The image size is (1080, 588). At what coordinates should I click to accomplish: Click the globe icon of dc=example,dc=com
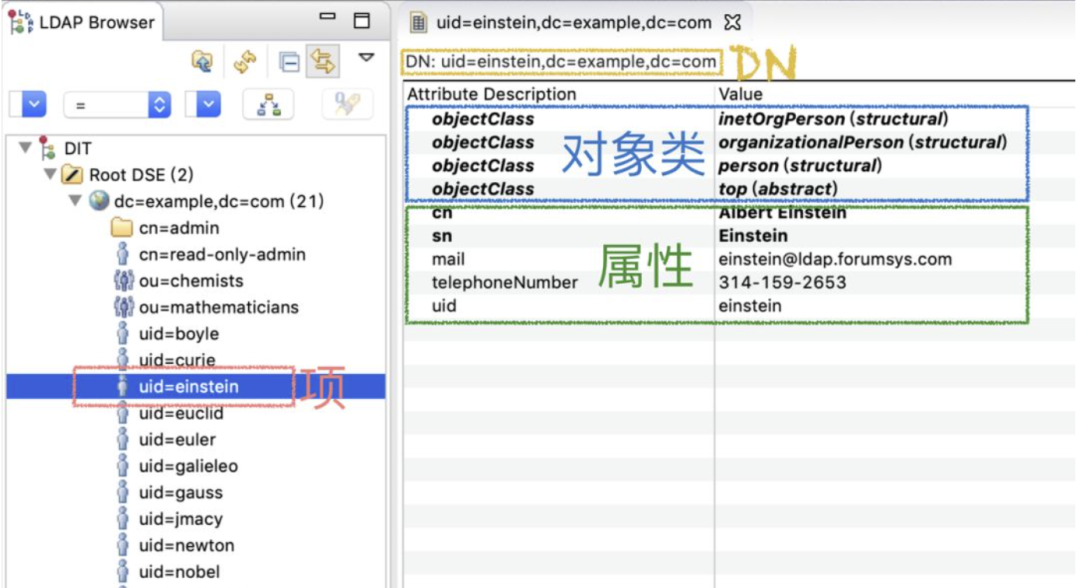[x=99, y=200]
